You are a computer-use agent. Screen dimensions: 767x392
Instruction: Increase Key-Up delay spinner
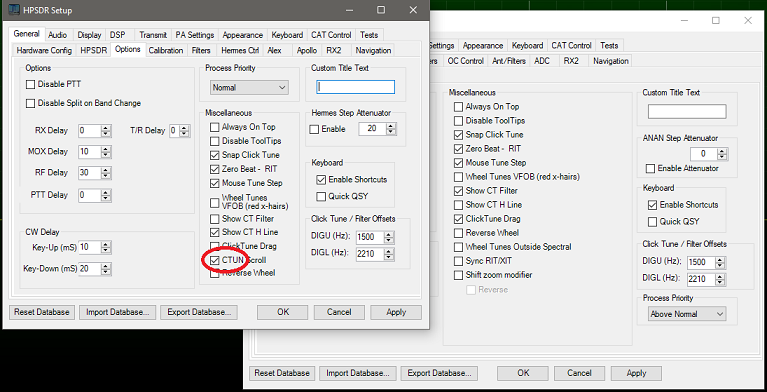coord(106,245)
